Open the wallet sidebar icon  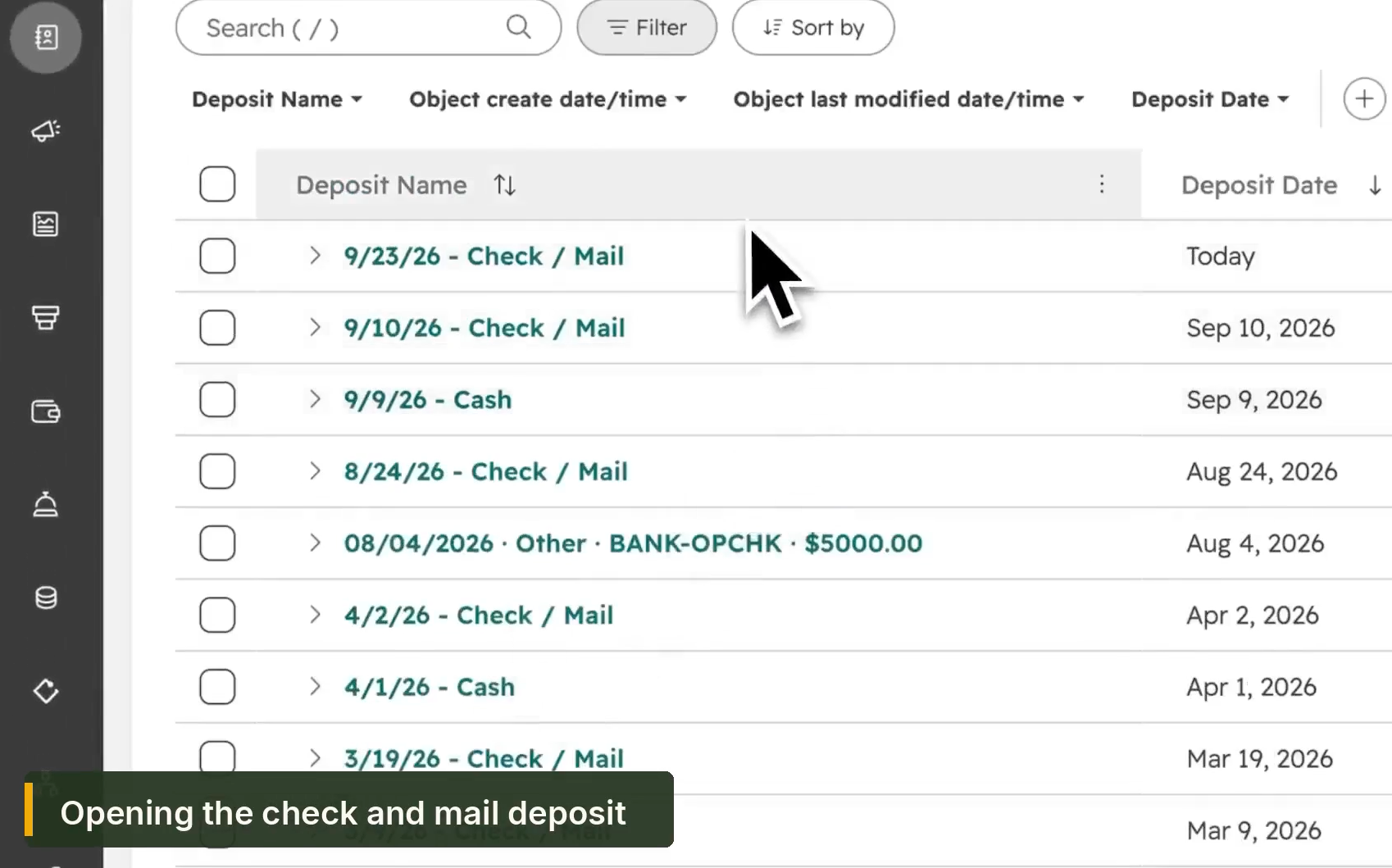coord(46,411)
